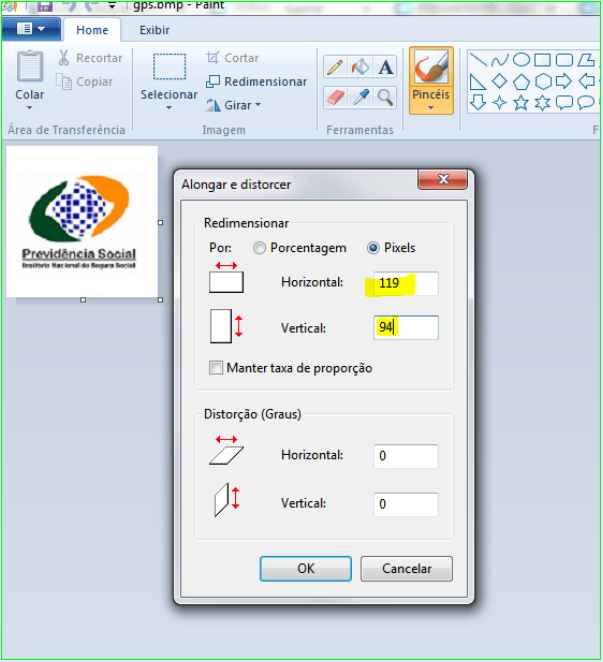This screenshot has height=662, width=603.
Task: Open the Quick Access Toolbar customize arrow
Action: coord(111,6)
